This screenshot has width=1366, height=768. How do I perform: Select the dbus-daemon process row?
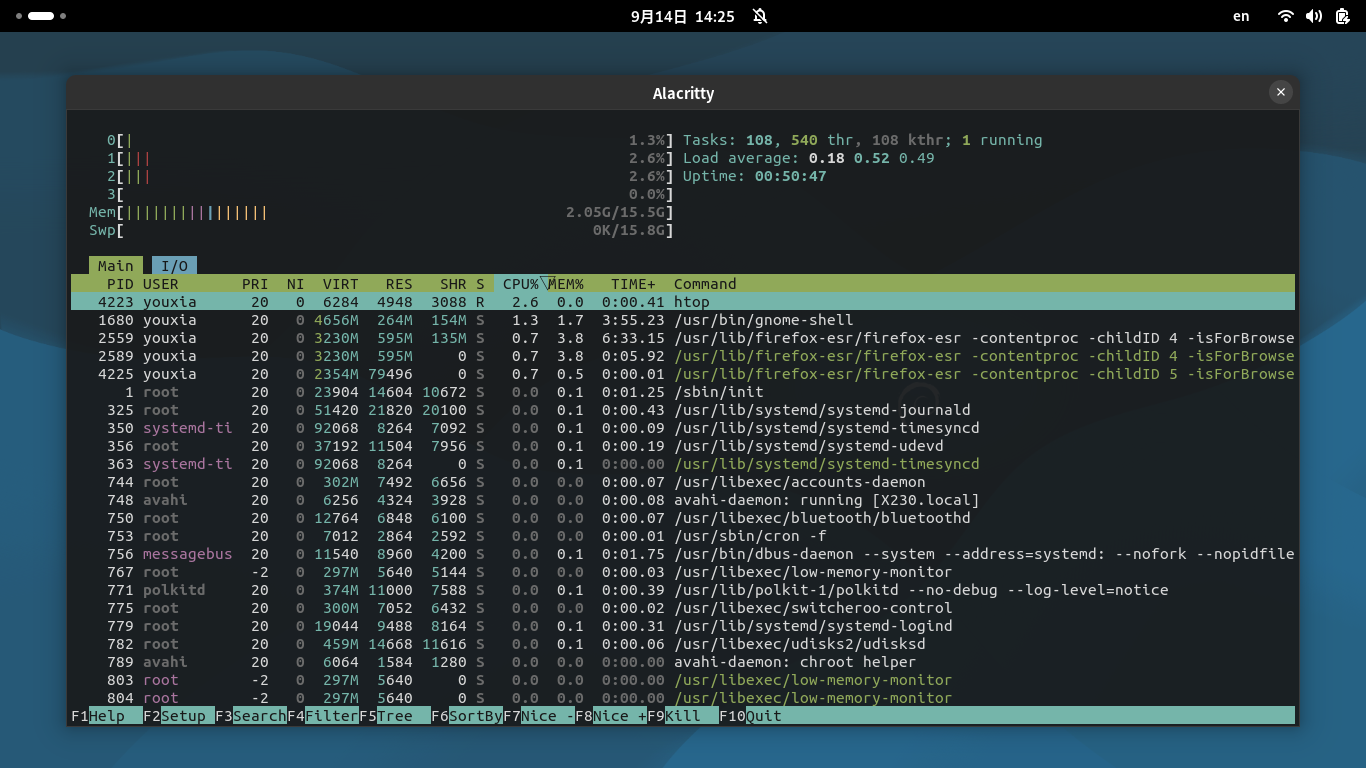pos(683,554)
